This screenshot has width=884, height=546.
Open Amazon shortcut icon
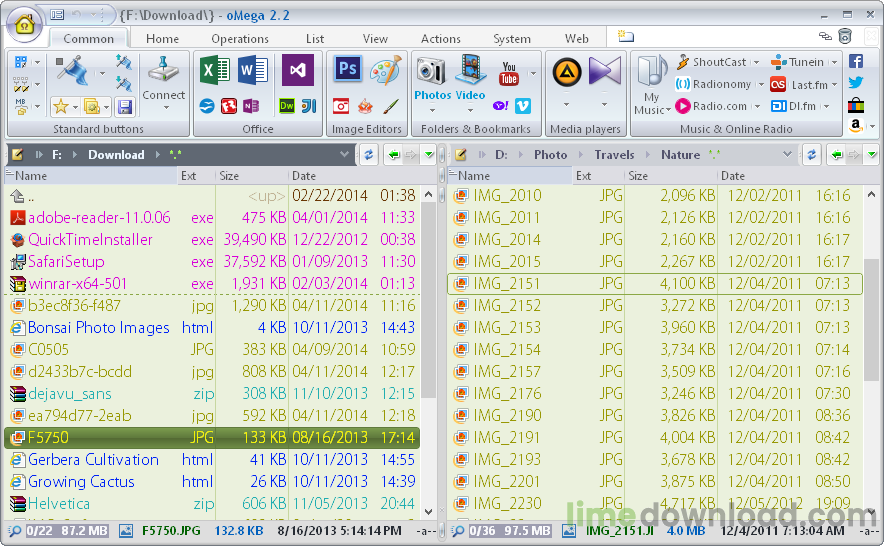(856, 125)
